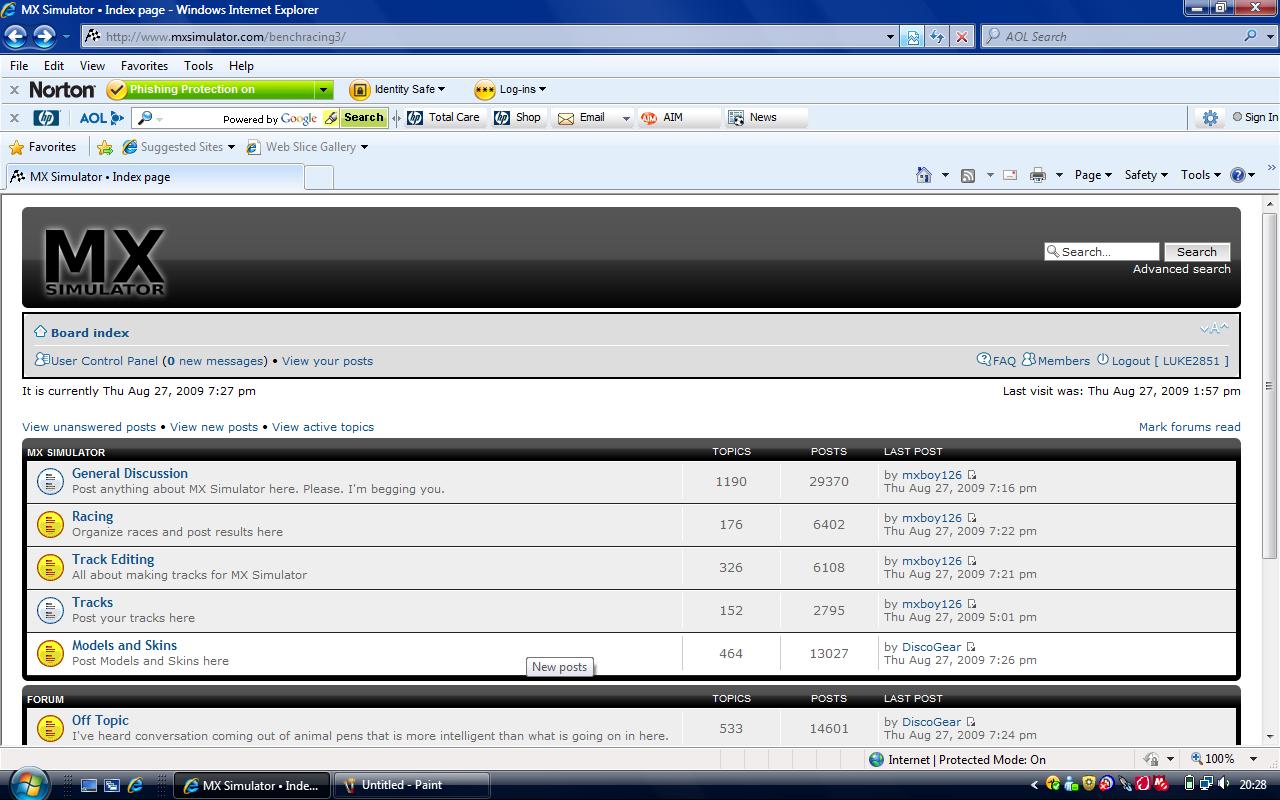Click the AOL logo on the toolbar
The height and width of the screenshot is (800, 1280).
click(x=102, y=118)
